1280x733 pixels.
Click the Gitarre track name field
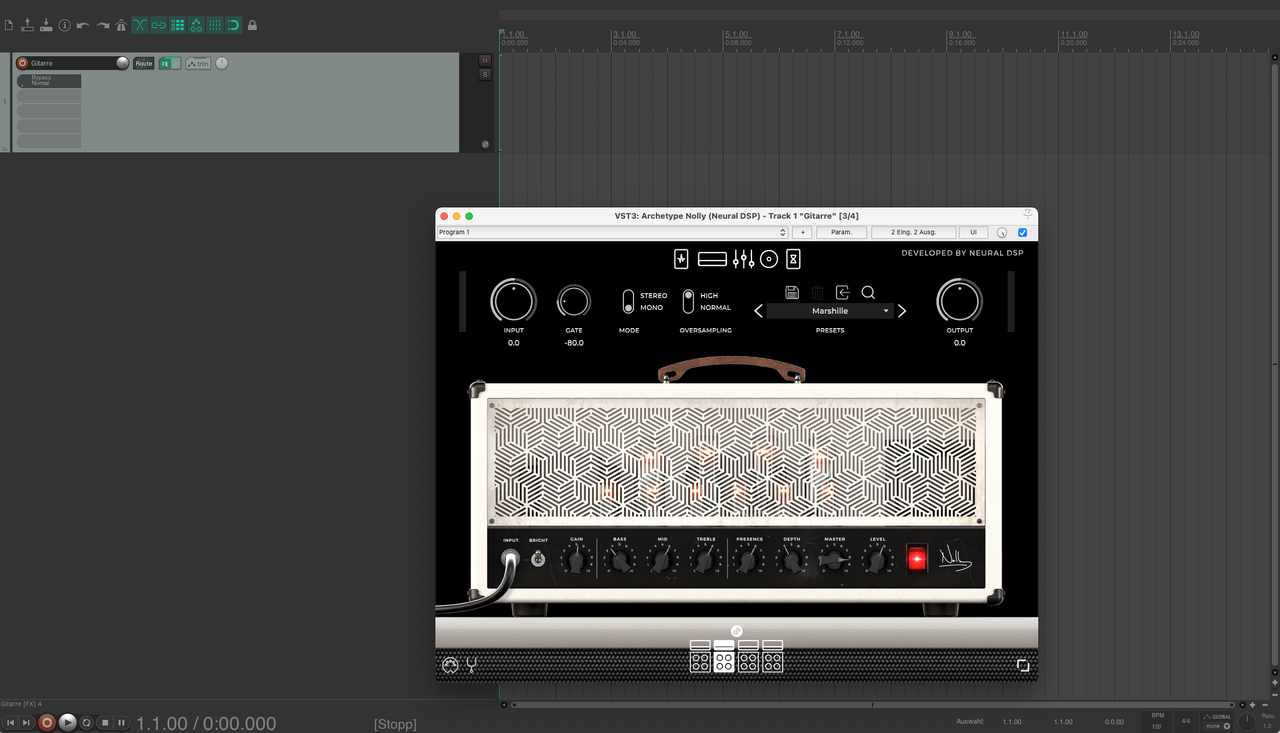pos(72,63)
